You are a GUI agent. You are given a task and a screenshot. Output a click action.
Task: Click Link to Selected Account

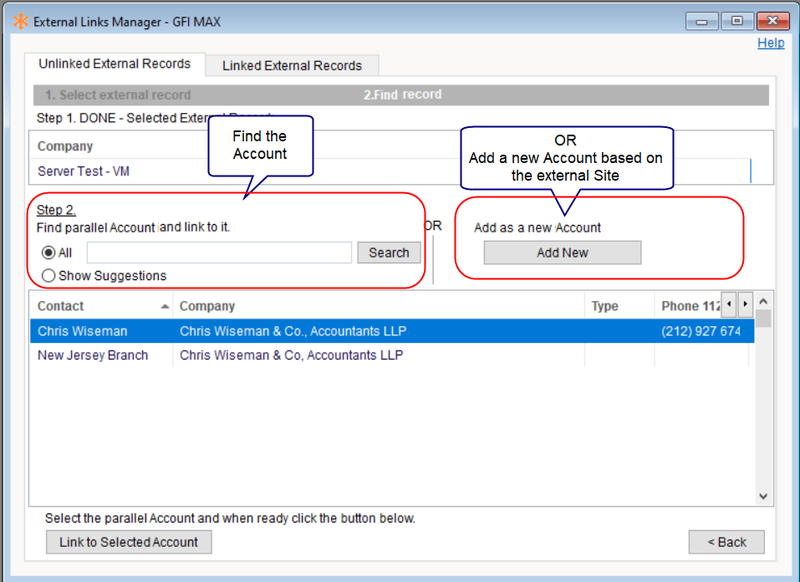coord(128,542)
